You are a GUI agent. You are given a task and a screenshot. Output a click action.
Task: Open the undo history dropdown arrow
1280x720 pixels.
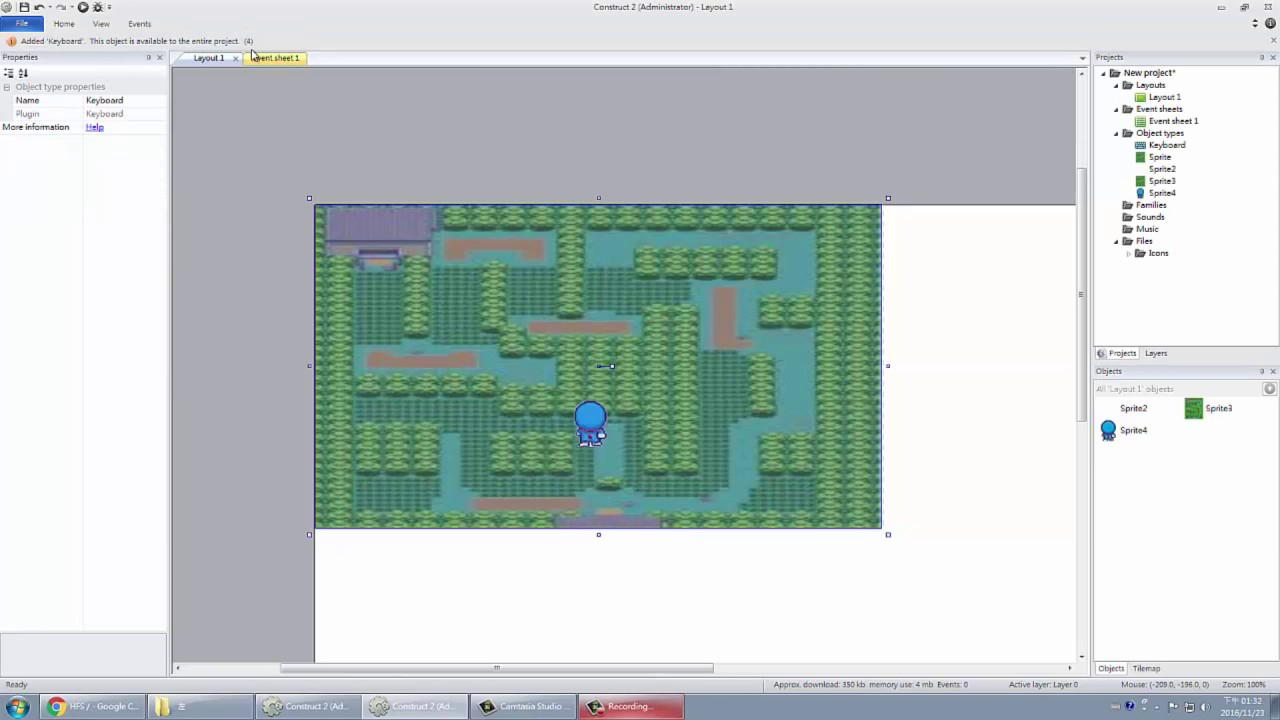(x=49, y=7)
